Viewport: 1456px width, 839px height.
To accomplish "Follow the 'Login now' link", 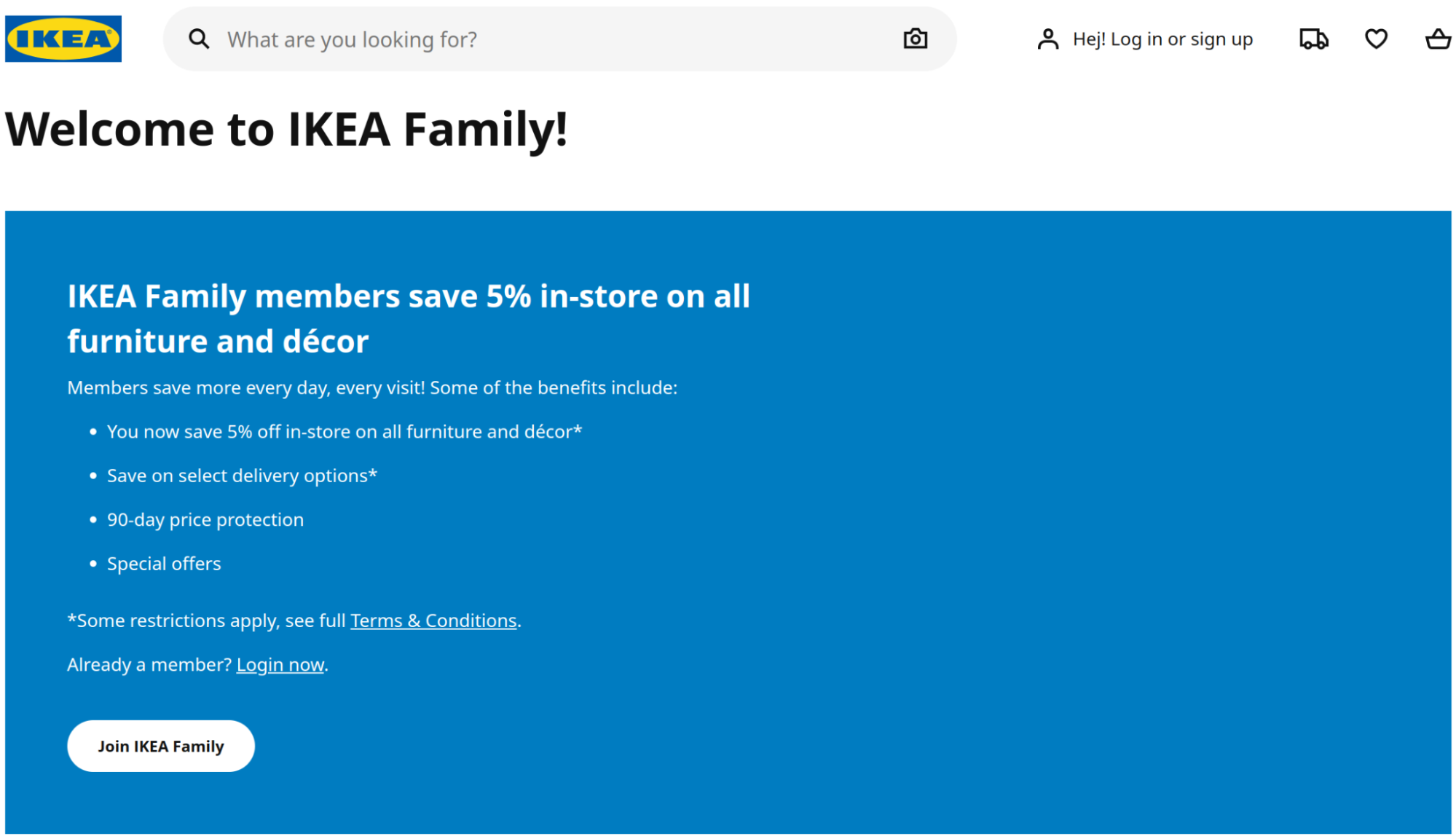I will coord(280,665).
